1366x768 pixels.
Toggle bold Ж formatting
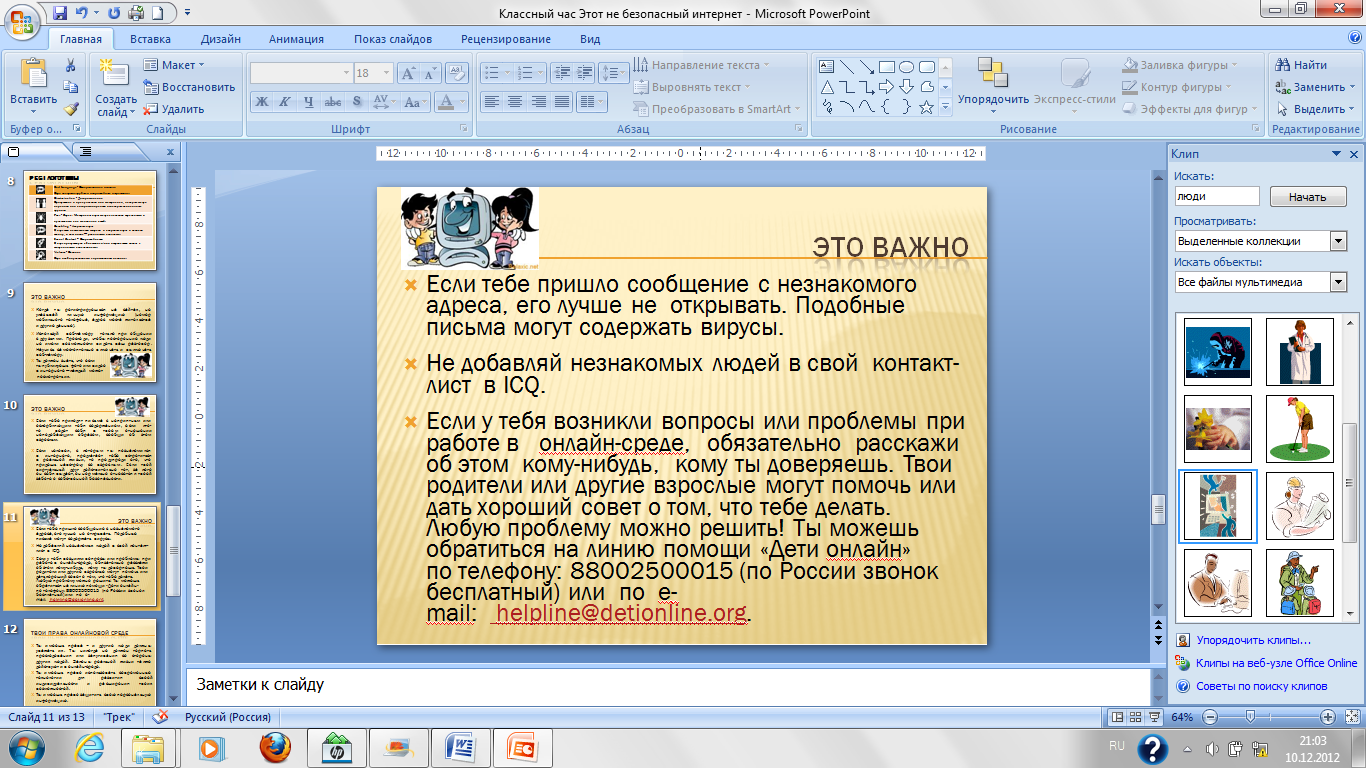[261, 101]
